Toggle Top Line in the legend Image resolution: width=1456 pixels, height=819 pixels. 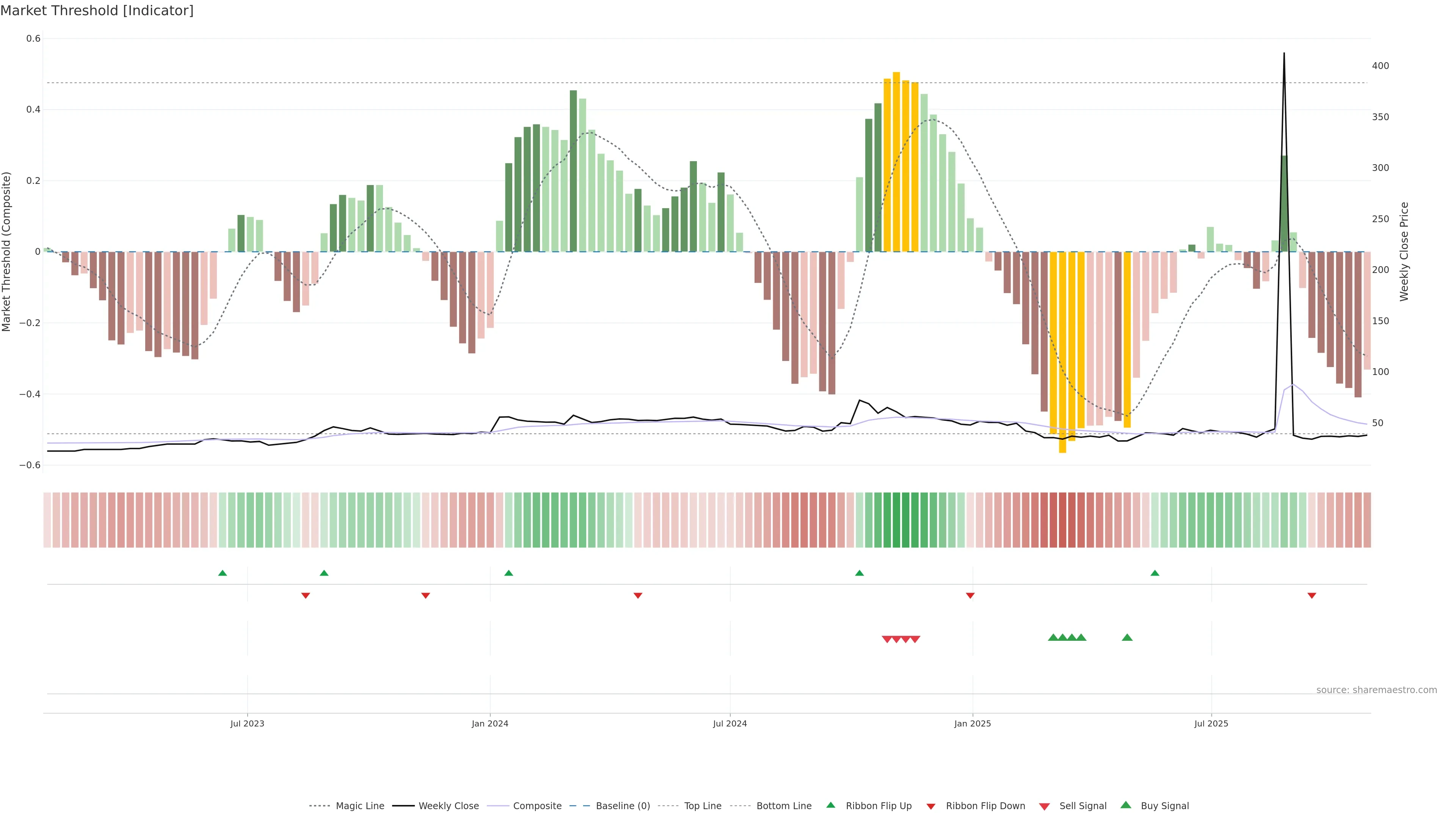point(703,805)
